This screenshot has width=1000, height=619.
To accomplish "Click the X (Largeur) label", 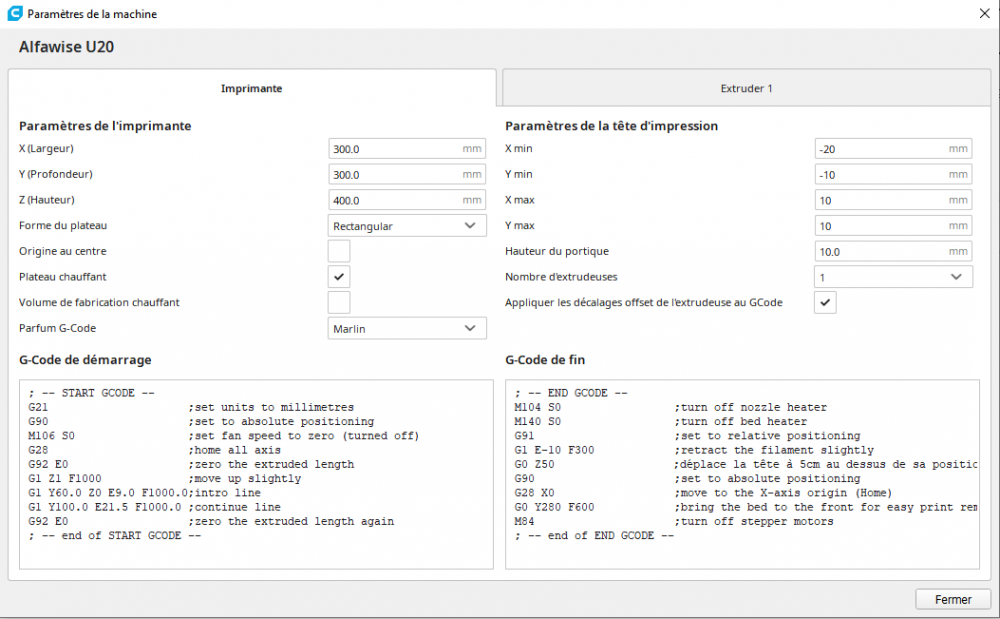I will (x=47, y=149).
